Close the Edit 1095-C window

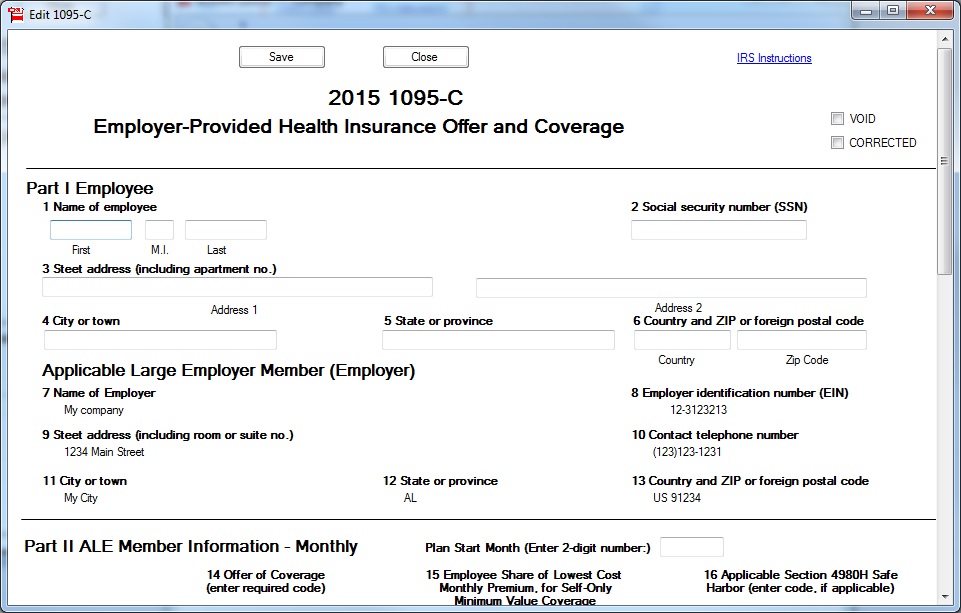tap(930, 10)
